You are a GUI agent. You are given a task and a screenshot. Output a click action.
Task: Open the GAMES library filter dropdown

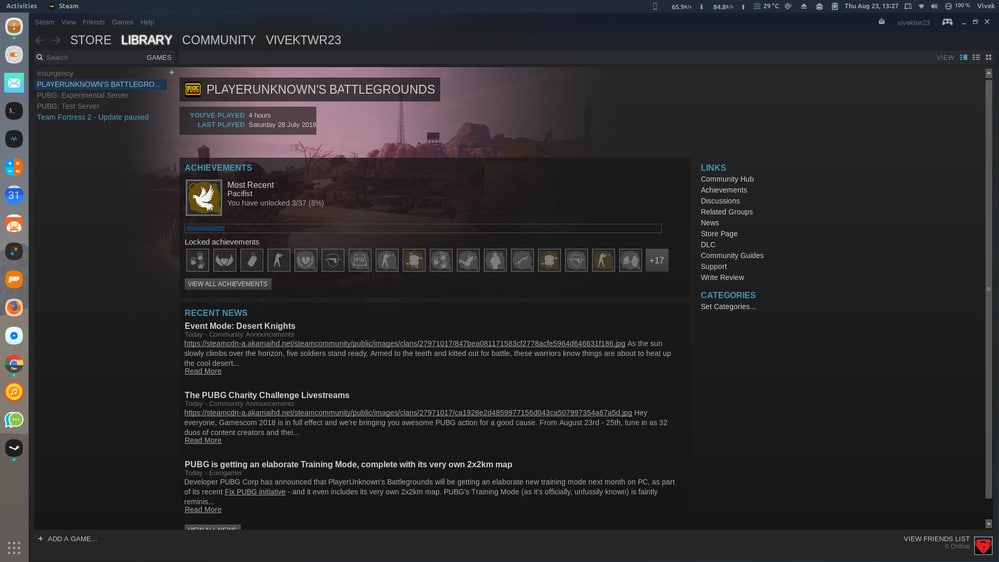click(159, 57)
